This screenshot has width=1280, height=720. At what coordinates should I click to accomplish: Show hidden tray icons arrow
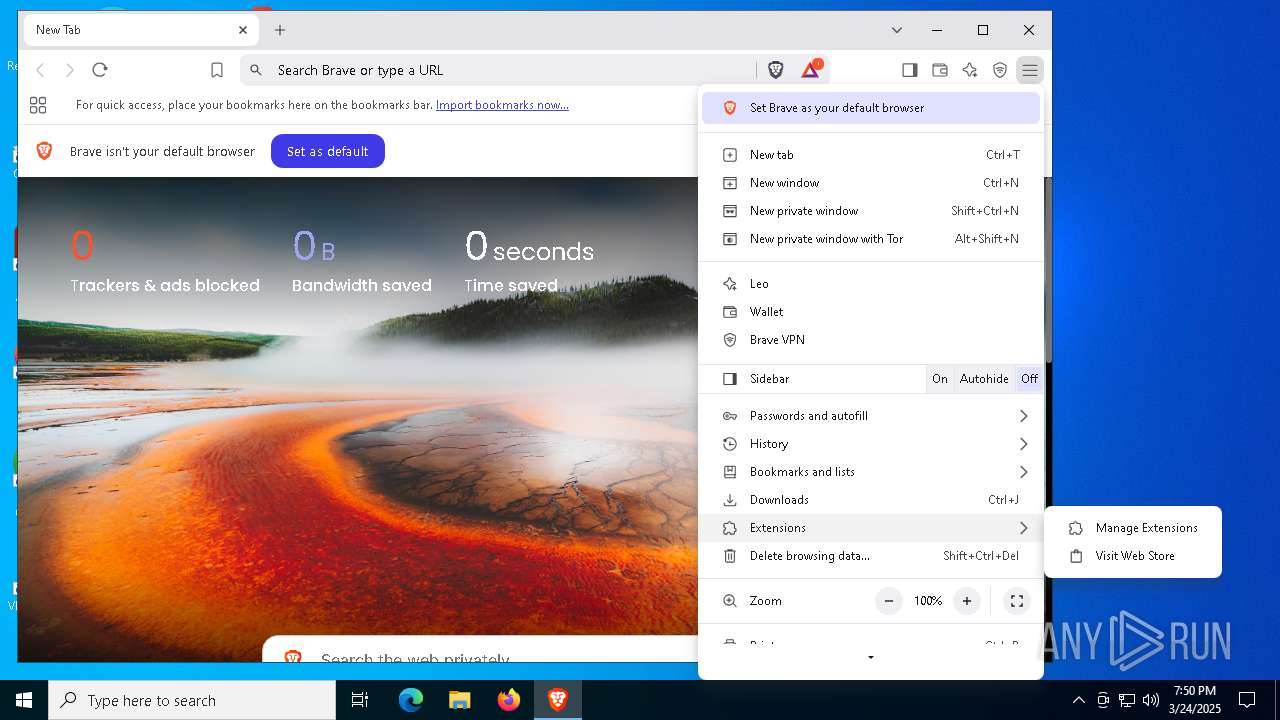[1078, 700]
